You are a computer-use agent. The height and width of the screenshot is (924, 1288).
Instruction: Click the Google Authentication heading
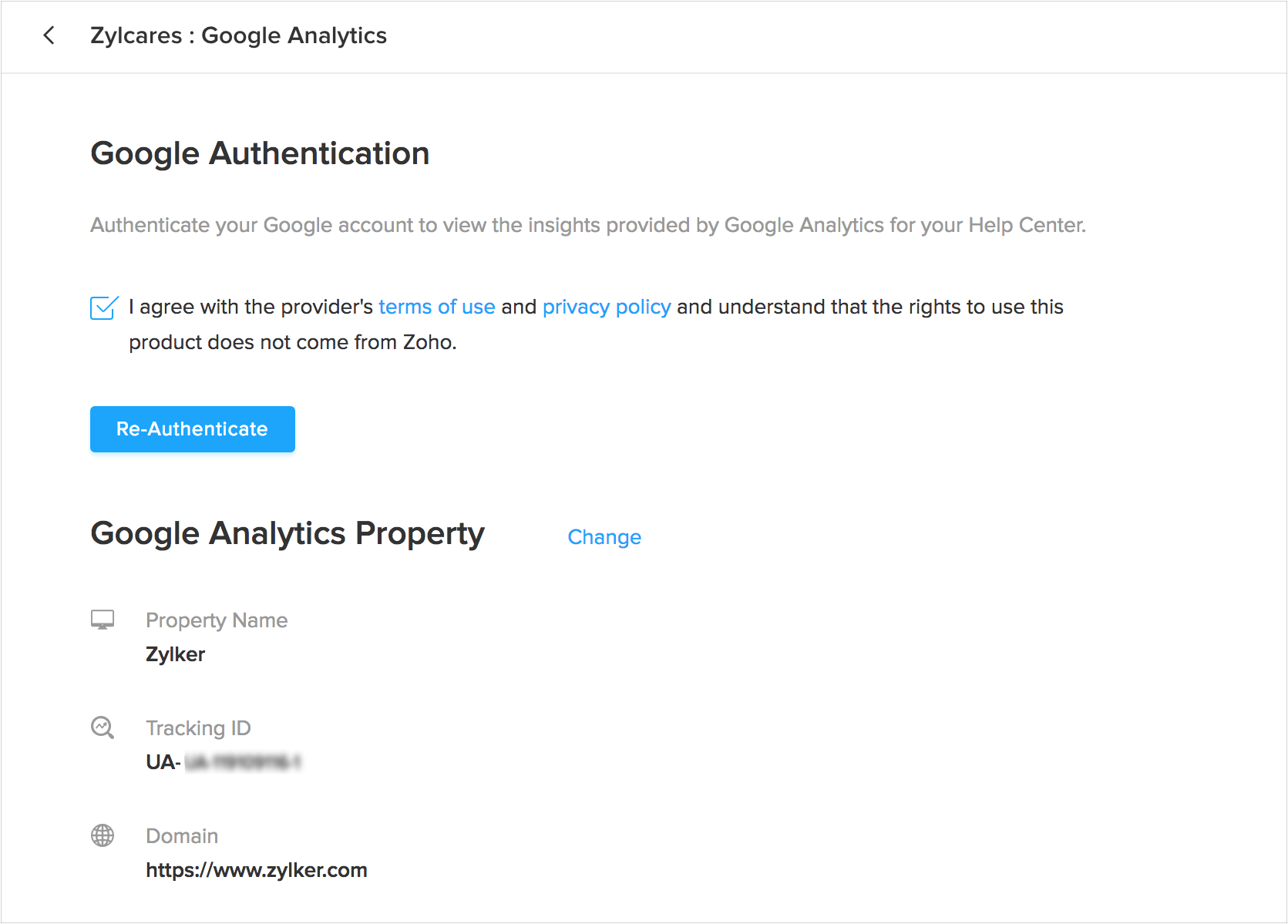pyautogui.click(x=260, y=153)
